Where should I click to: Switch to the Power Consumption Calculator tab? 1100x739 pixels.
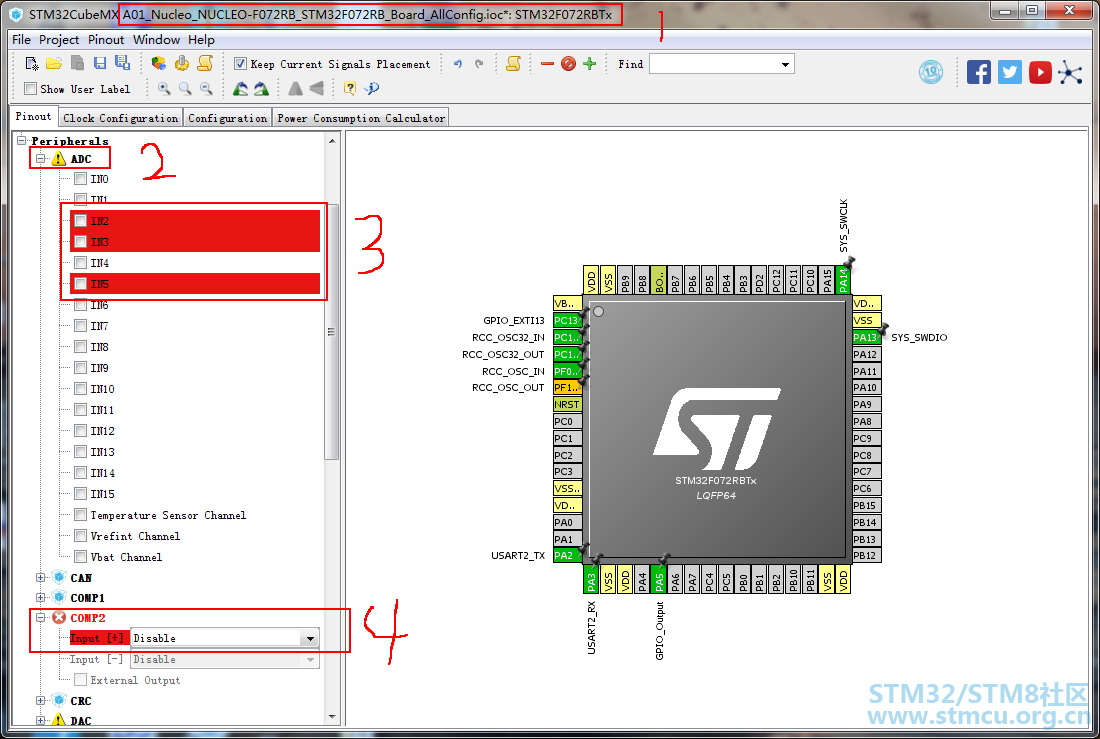pyautogui.click(x=361, y=118)
